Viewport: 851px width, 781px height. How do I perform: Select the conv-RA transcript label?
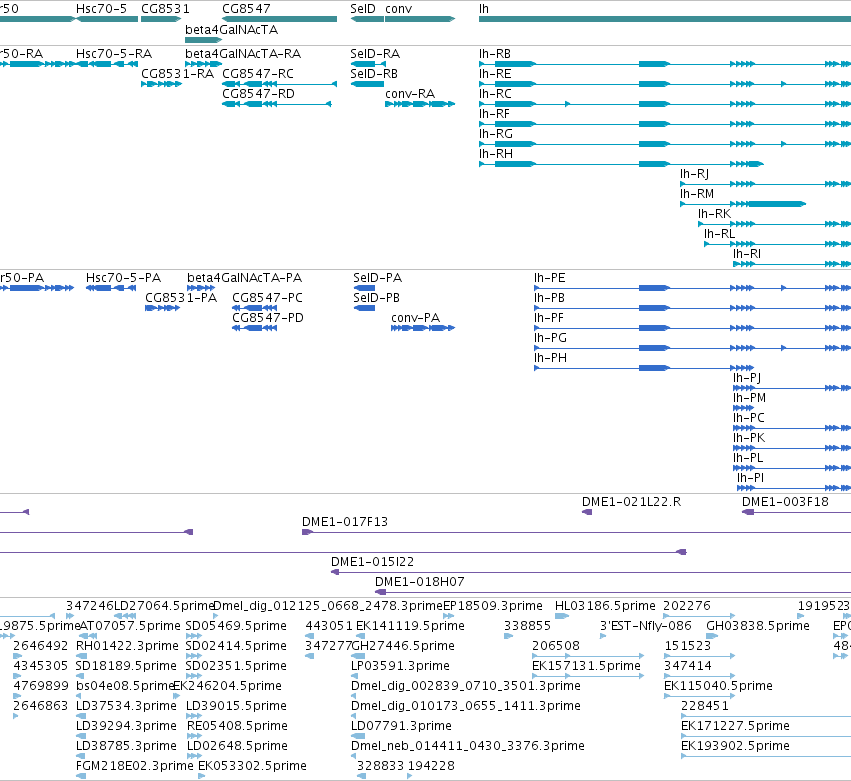point(410,93)
